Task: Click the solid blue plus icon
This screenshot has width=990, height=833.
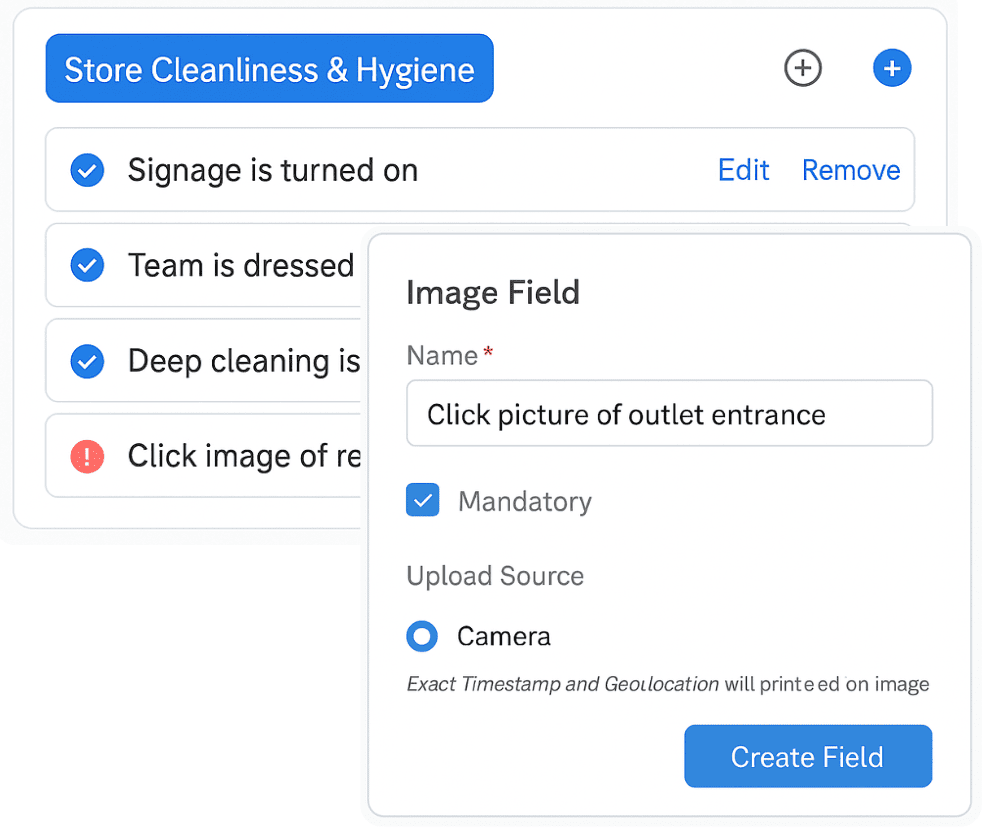Action: click(x=892, y=69)
